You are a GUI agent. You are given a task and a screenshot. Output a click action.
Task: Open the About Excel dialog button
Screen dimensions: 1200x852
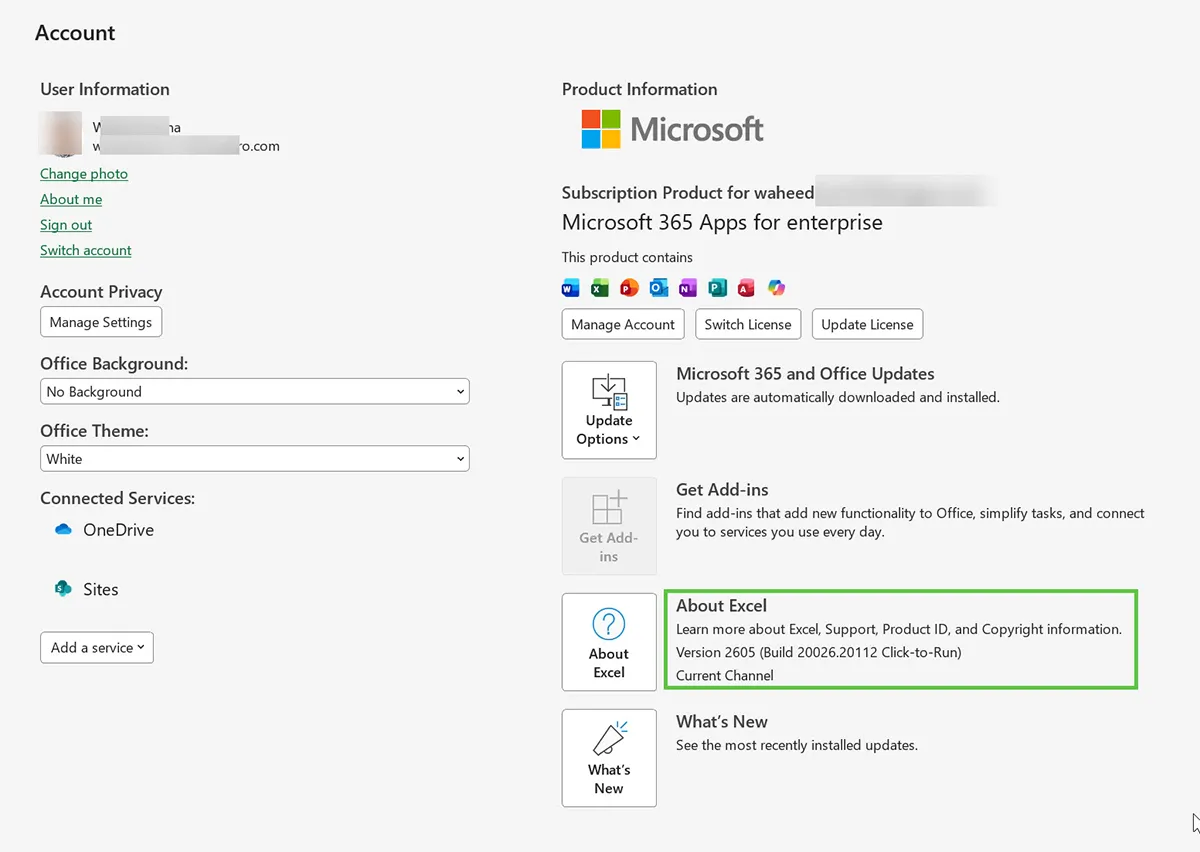click(x=609, y=642)
